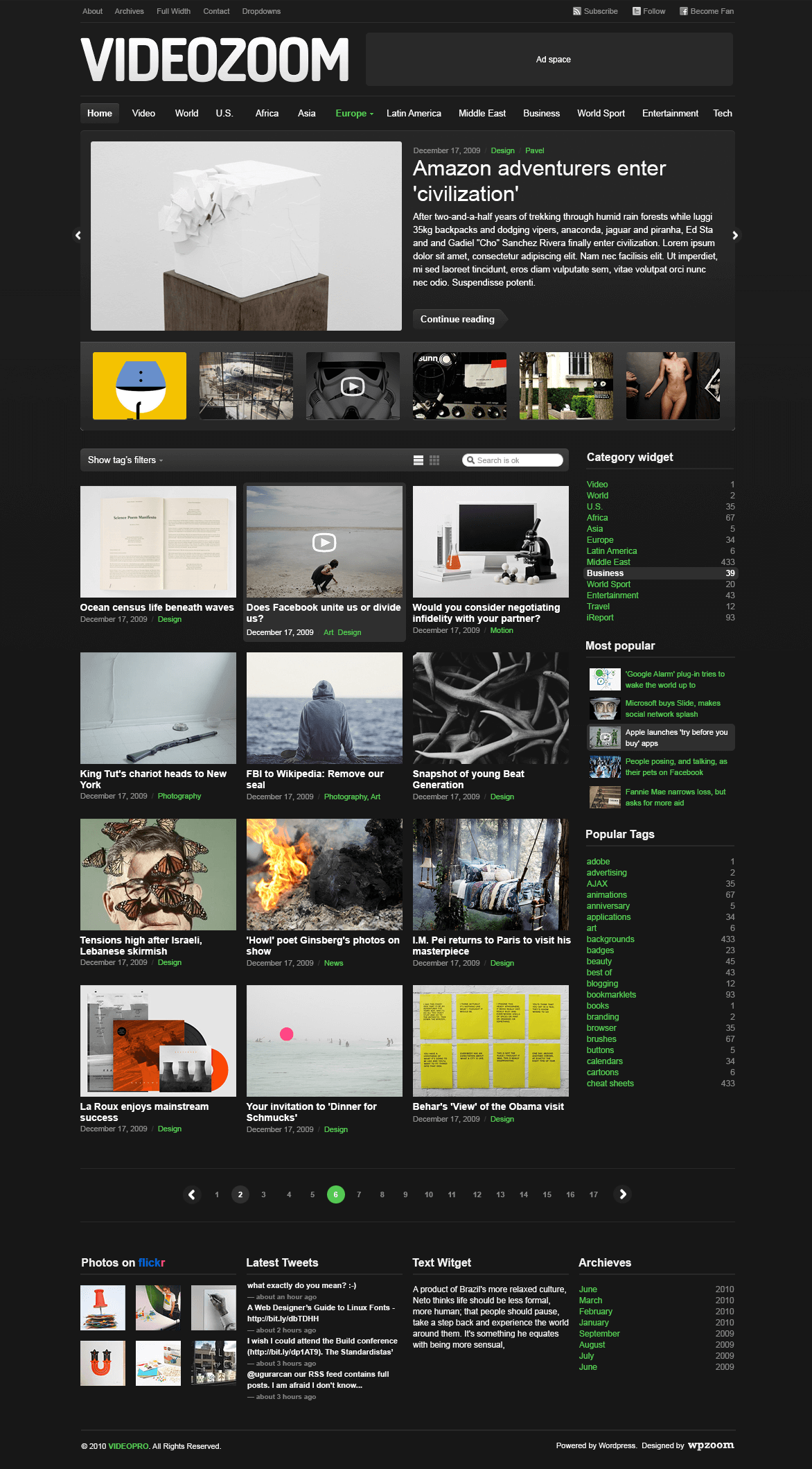The width and height of the screenshot is (812, 1469).
Task: Go to previous pagination page arrow
Action: (192, 1194)
